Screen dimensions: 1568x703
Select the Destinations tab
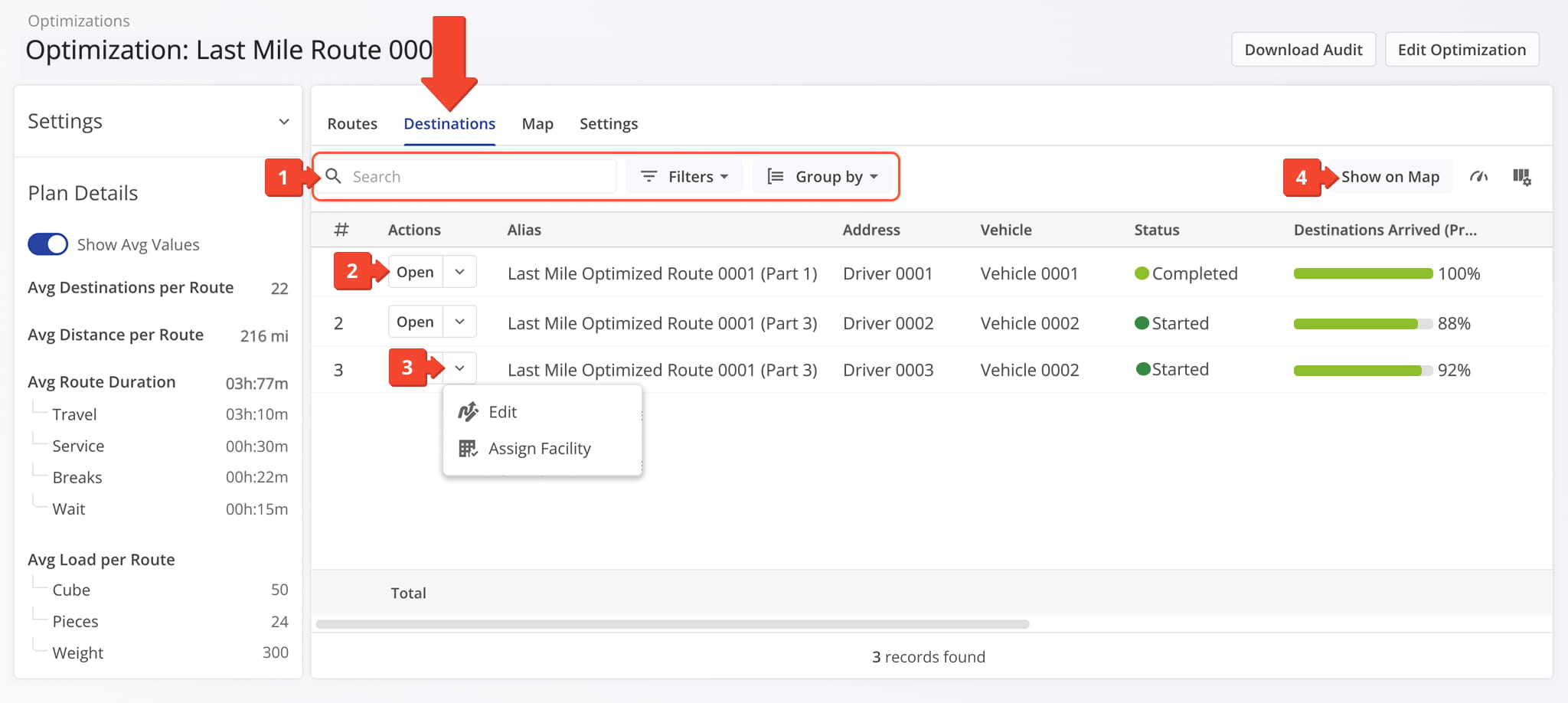point(449,123)
